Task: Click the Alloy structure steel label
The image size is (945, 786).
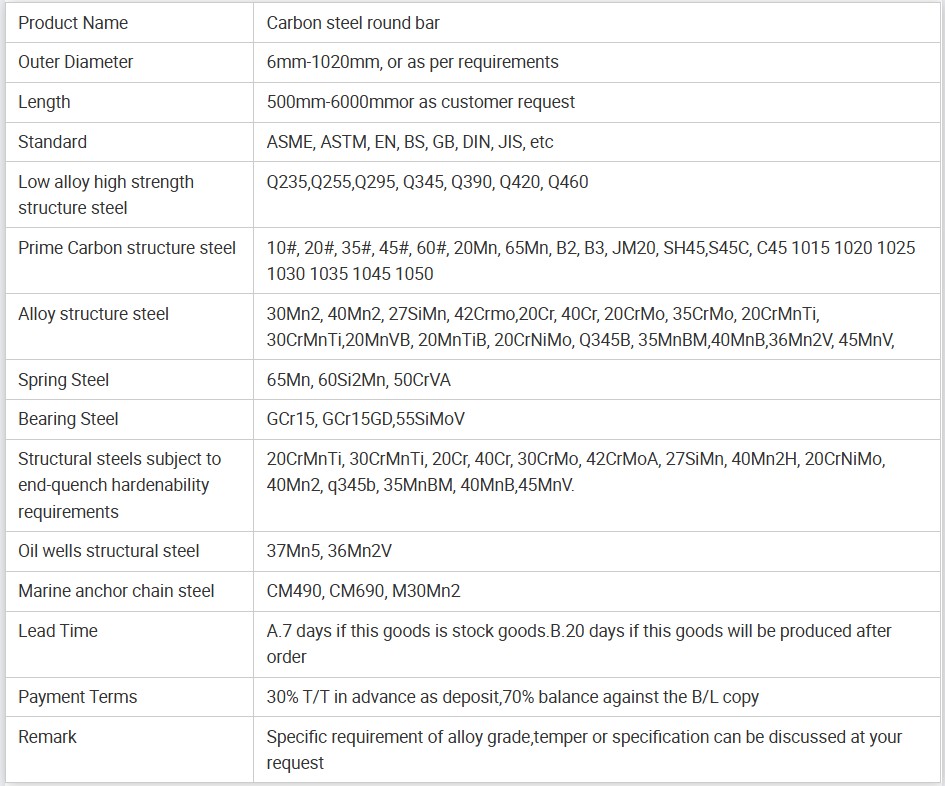Action: [x=94, y=314]
